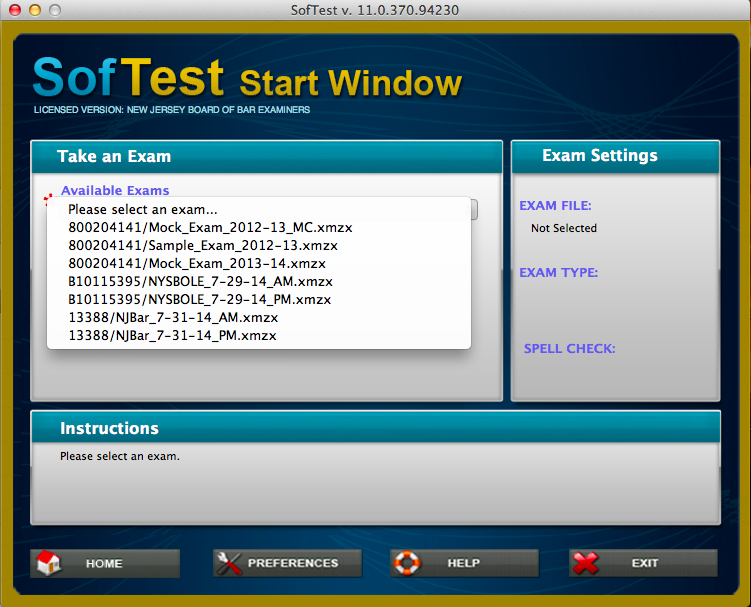Select 'Please select an exam...' placeholder option
The height and width of the screenshot is (607, 751).
(259, 209)
